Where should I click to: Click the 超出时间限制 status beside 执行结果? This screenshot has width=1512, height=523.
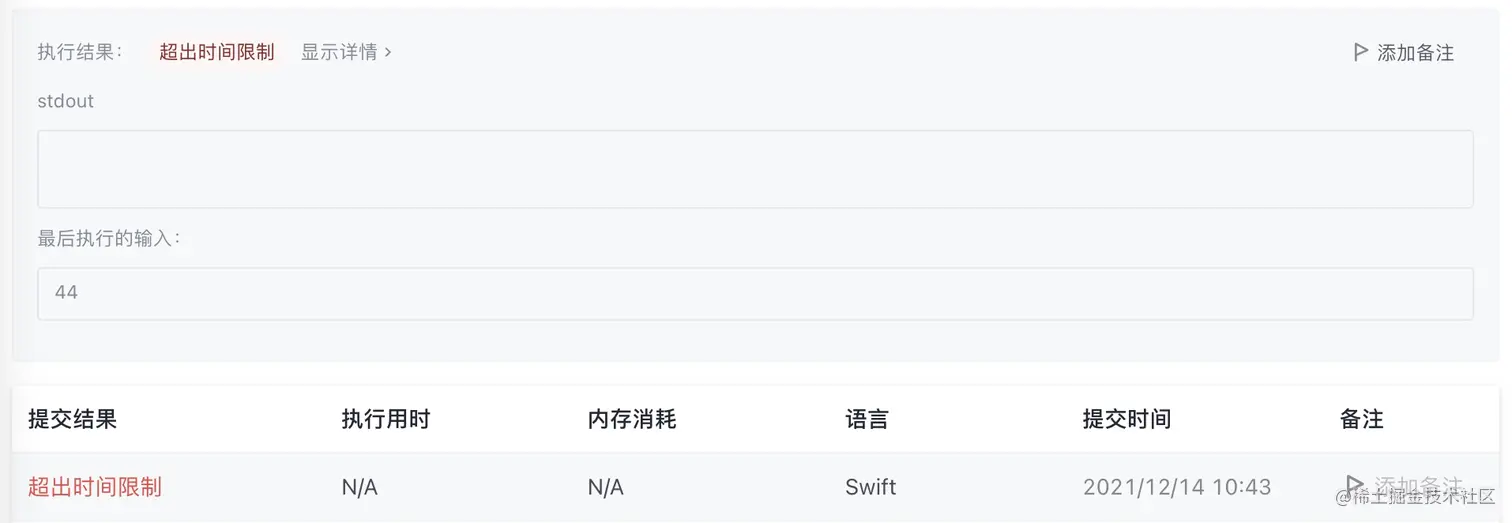pyautogui.click(x=216, y=52)
